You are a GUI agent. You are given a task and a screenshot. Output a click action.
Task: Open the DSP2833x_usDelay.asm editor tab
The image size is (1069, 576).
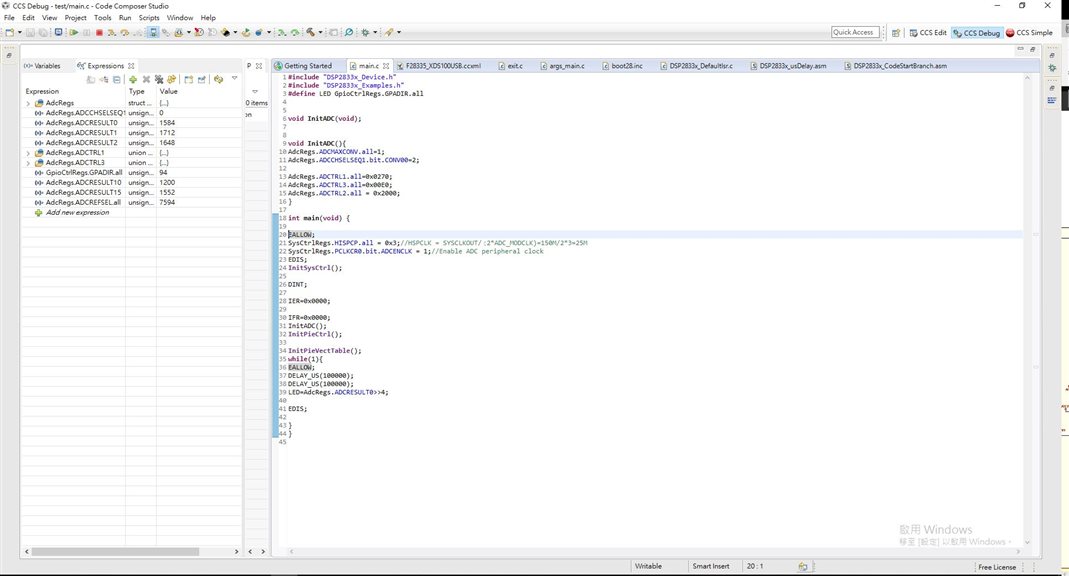click(x=788, y=66)
